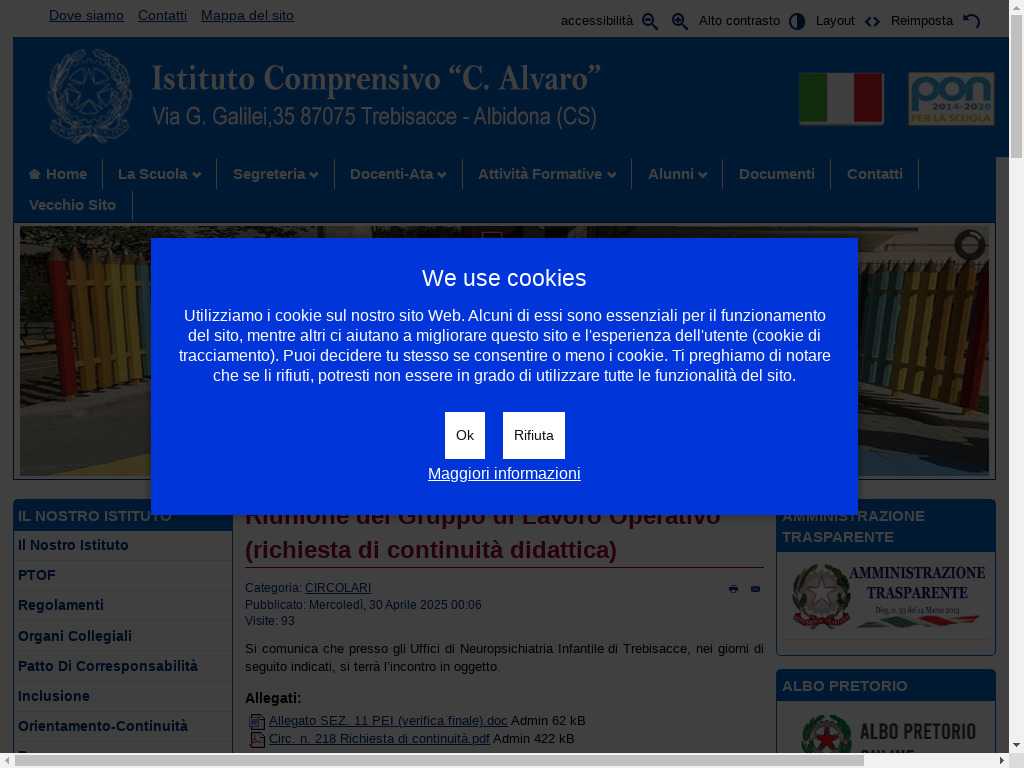Image resolution: width=1024 pixels, height=768 pixels.
Task: Click the zoom in accessibility magnifier icon
Action: [679, 22]
